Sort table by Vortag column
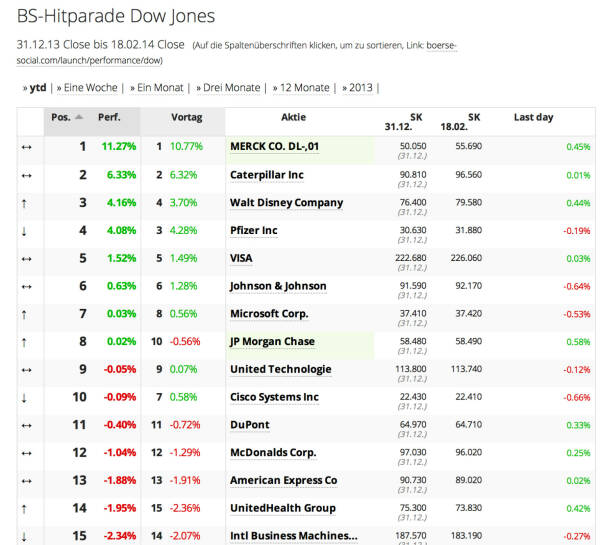Screen dimensions: 600x545 click(186, 117)
